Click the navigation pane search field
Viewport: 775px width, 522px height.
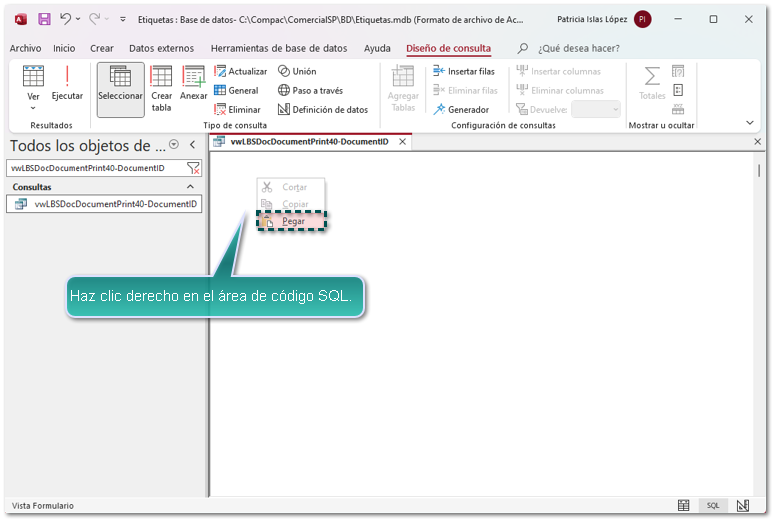[95, 168]
